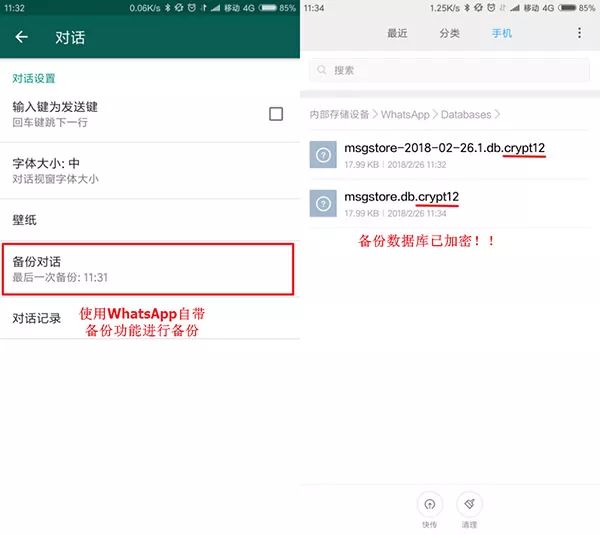Navigate to WhatsApp breadcrumb folder
The height and width of the screenshot is (535, 600).
click(x=405, y=114)
